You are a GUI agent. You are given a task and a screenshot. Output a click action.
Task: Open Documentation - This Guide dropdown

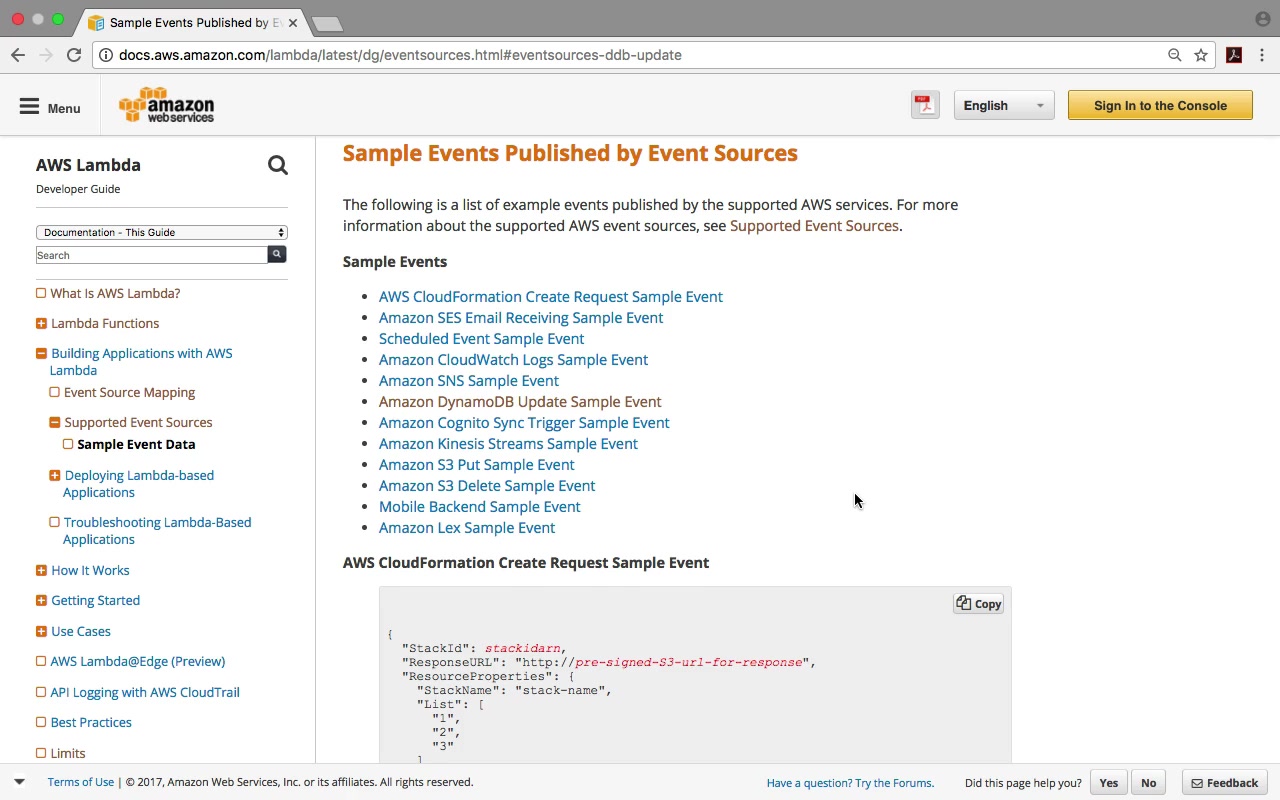click(162, 232)
